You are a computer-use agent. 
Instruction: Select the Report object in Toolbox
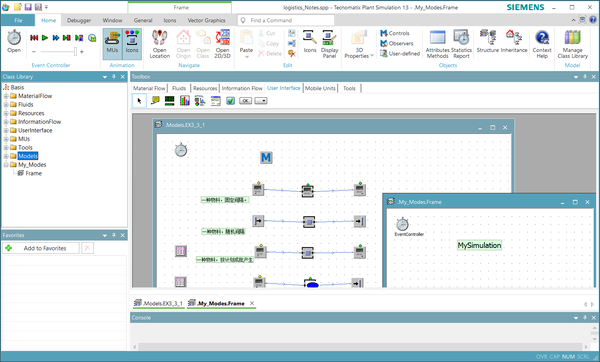[x=200, y=101]
